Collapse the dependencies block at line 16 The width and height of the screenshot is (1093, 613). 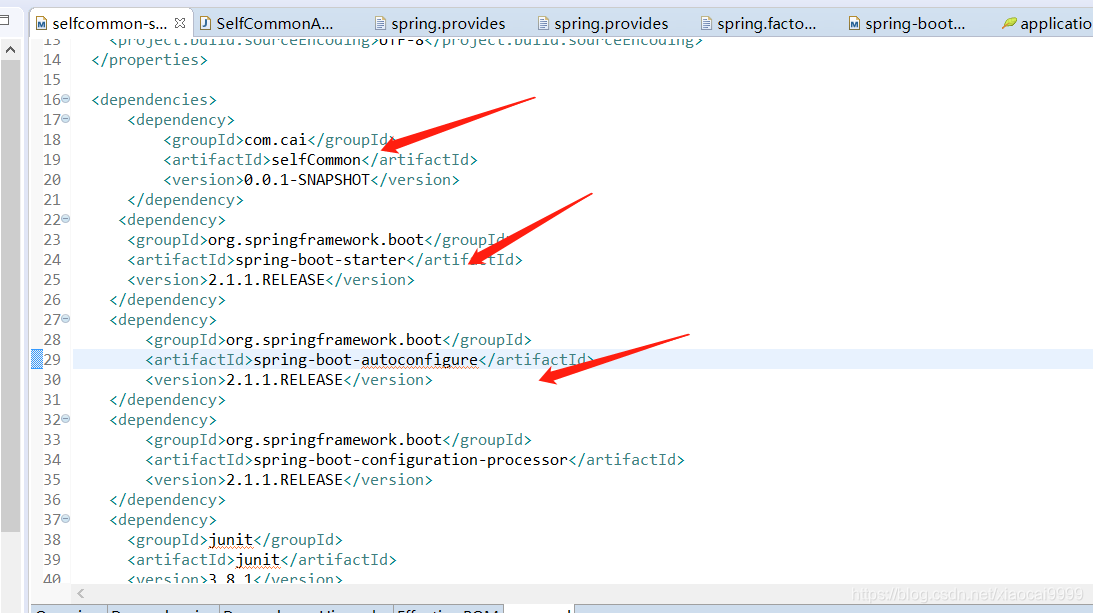tap(64, 99)
